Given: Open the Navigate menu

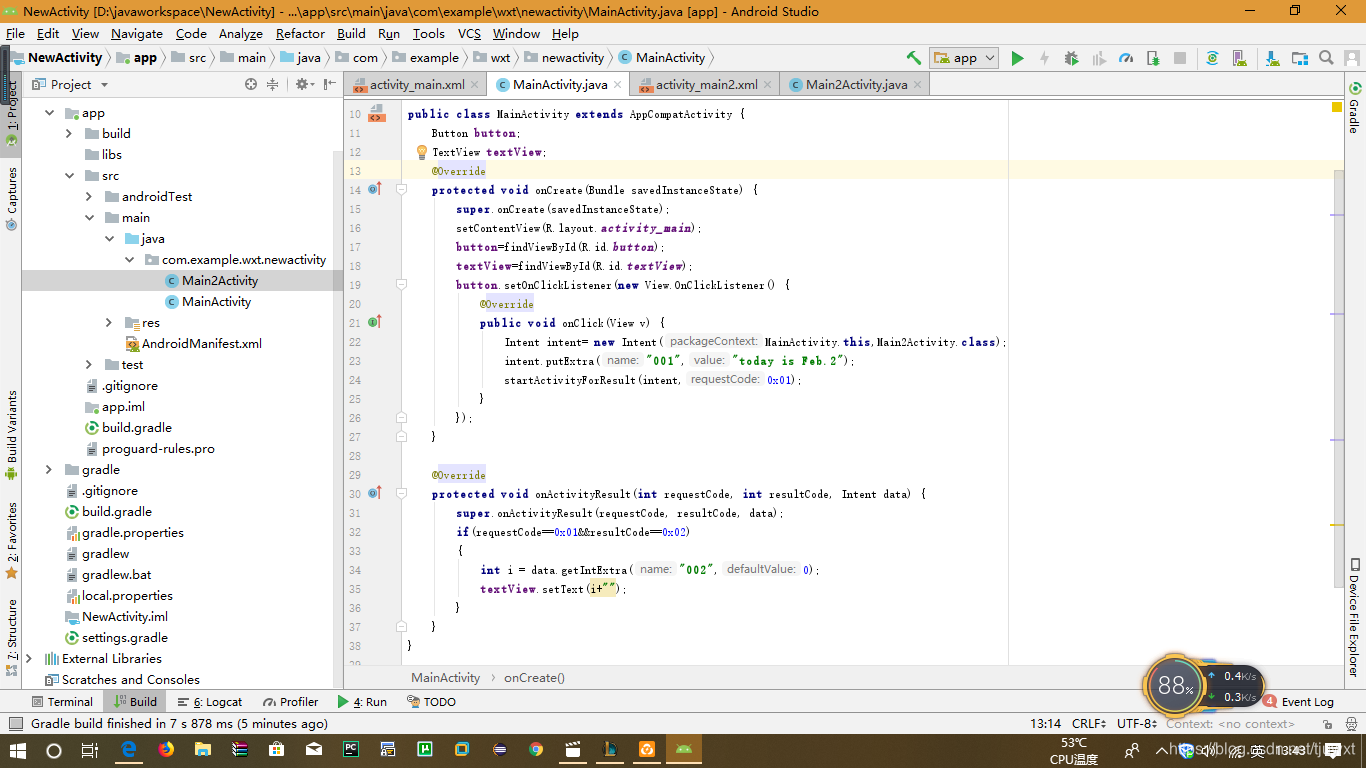Looking at the screenshot, I should 137,33.
